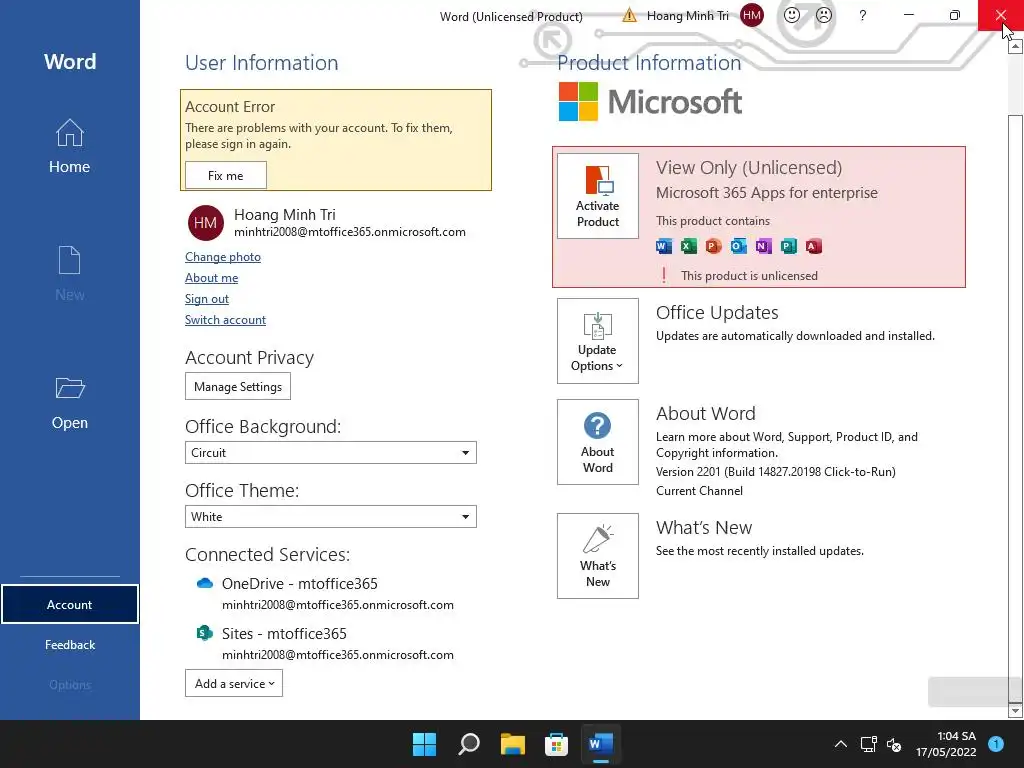Click the 'Current Channel' text
1024x768 pixels.
(699, 490)
